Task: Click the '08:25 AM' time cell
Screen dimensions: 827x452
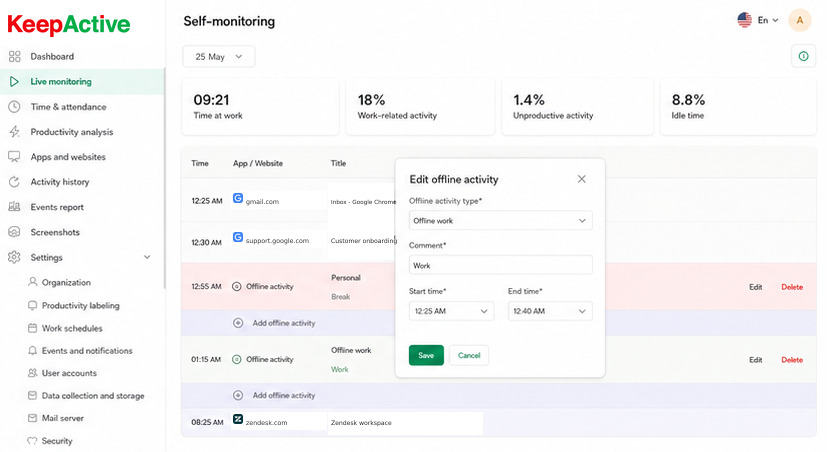Action: (207, 422)
